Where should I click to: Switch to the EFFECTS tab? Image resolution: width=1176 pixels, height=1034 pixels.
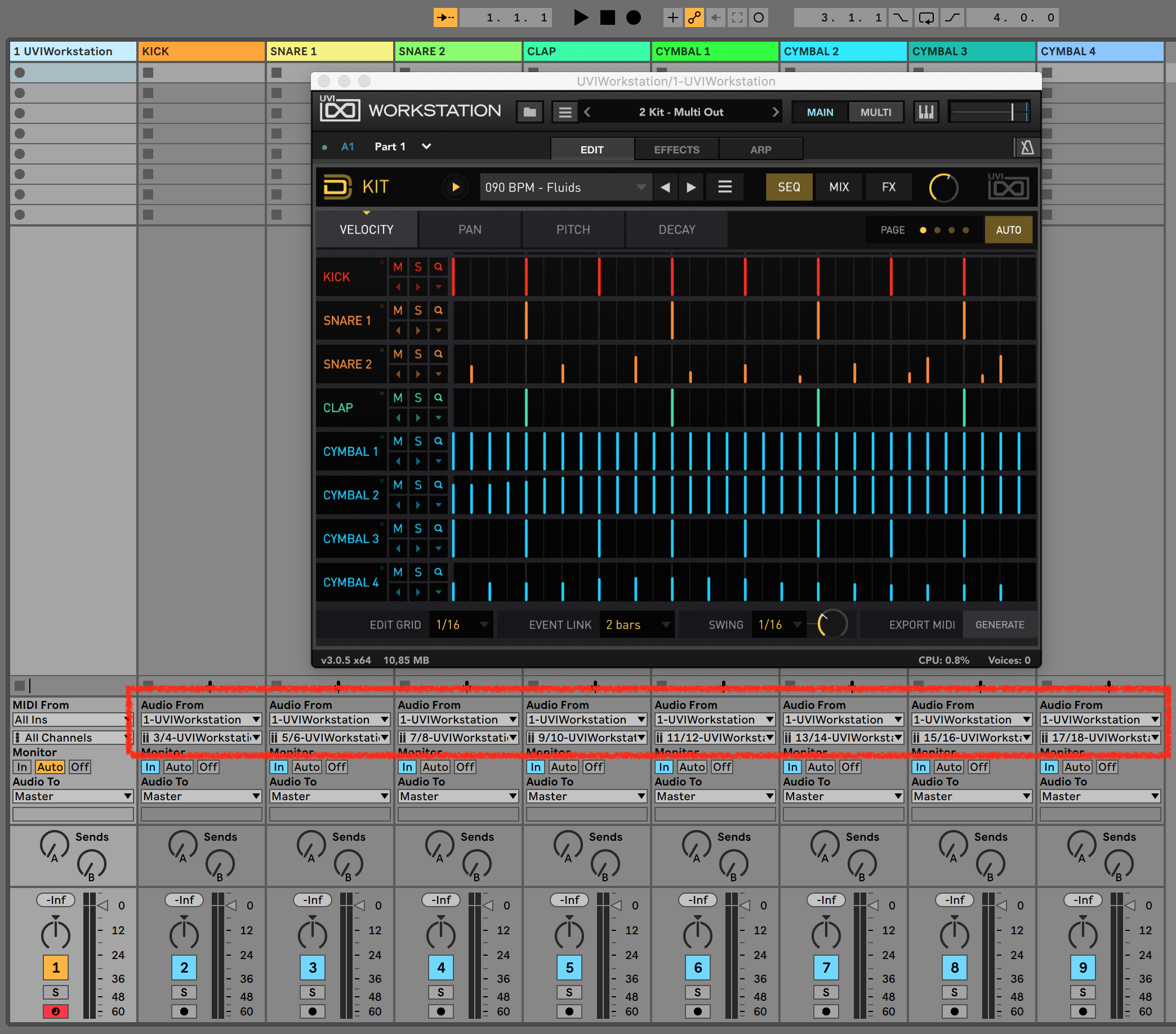point(676,149)
